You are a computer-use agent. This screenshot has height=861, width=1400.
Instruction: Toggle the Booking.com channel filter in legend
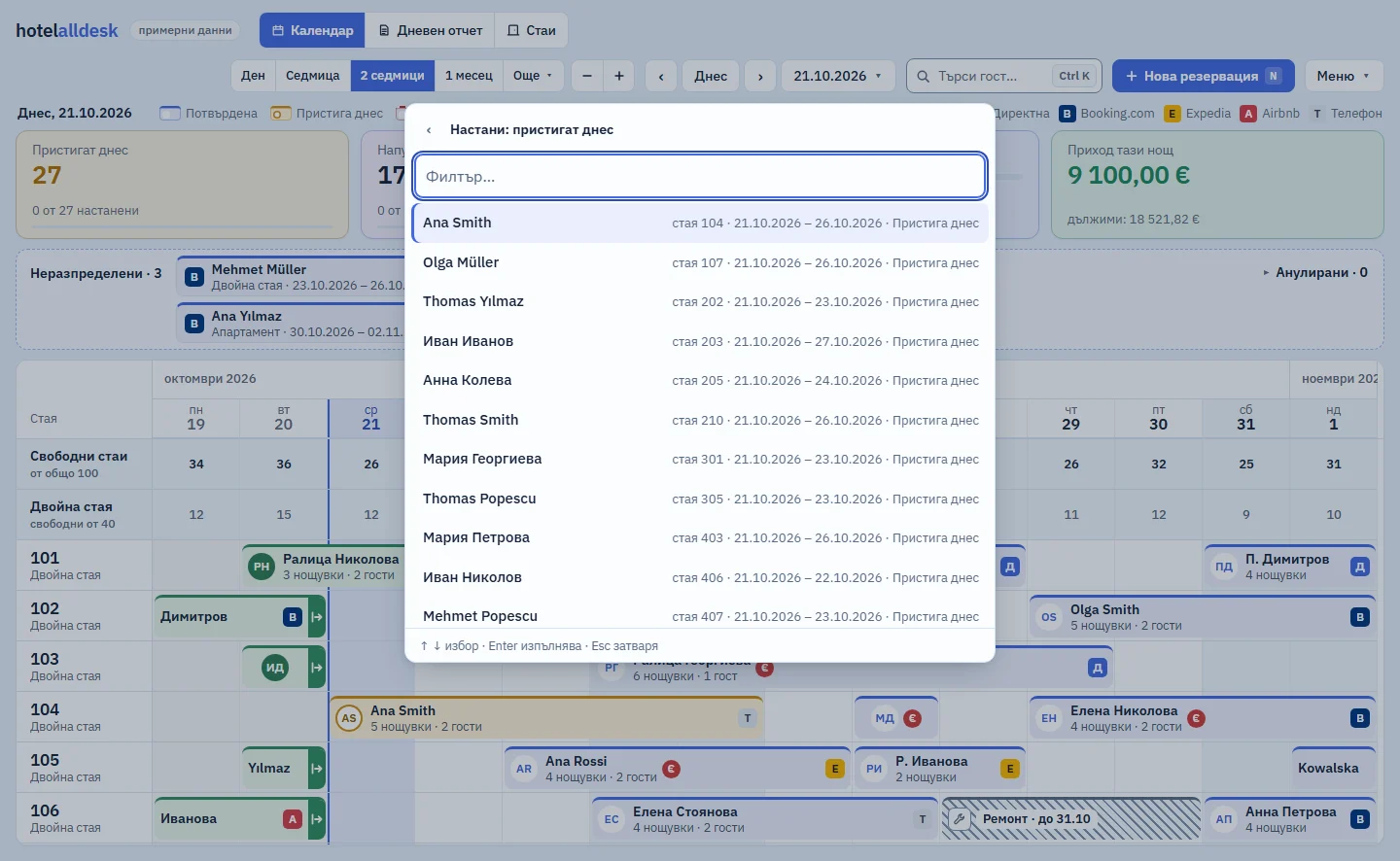[1107, 114]
